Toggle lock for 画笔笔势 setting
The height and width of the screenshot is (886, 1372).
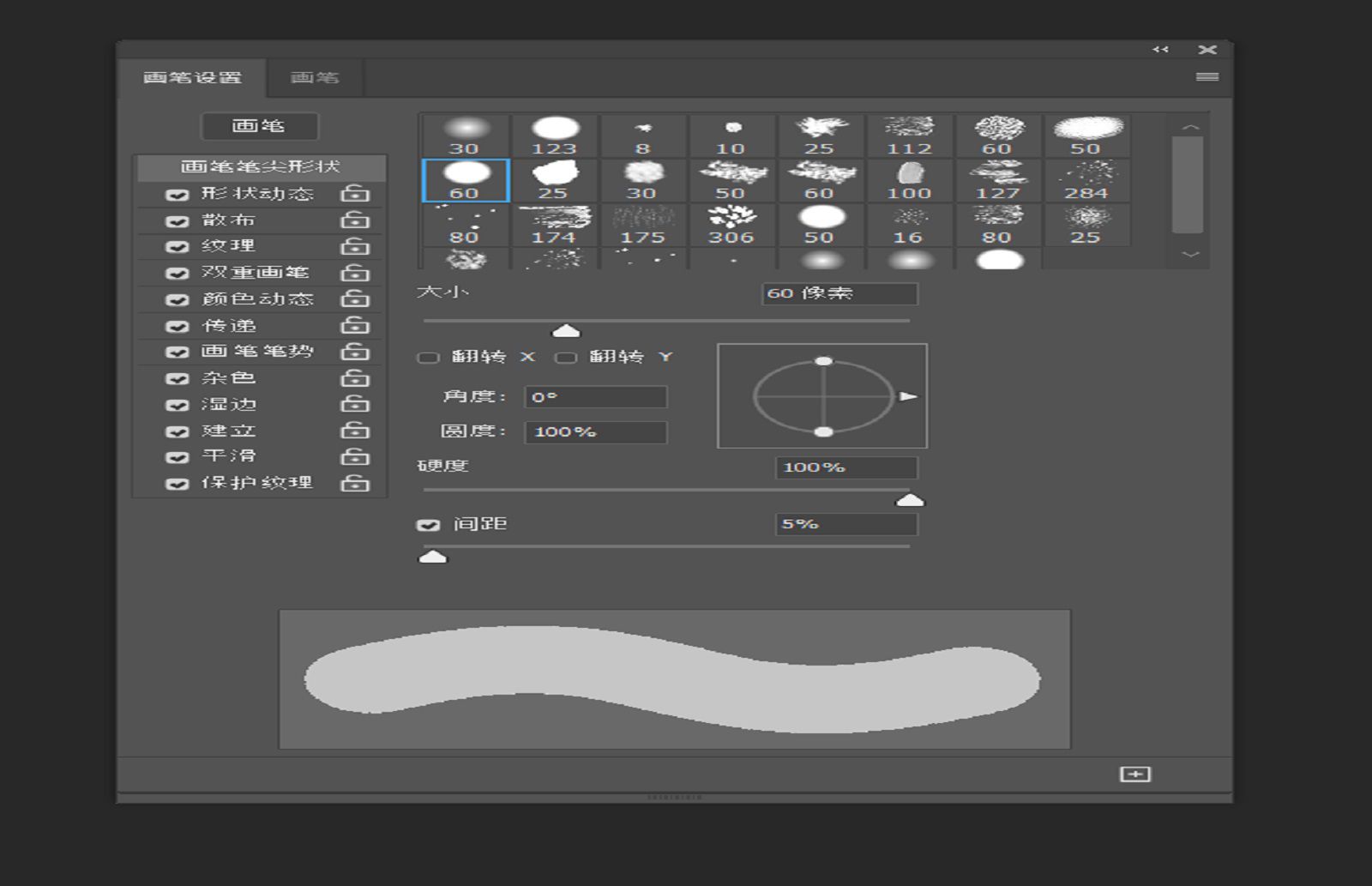355,352
